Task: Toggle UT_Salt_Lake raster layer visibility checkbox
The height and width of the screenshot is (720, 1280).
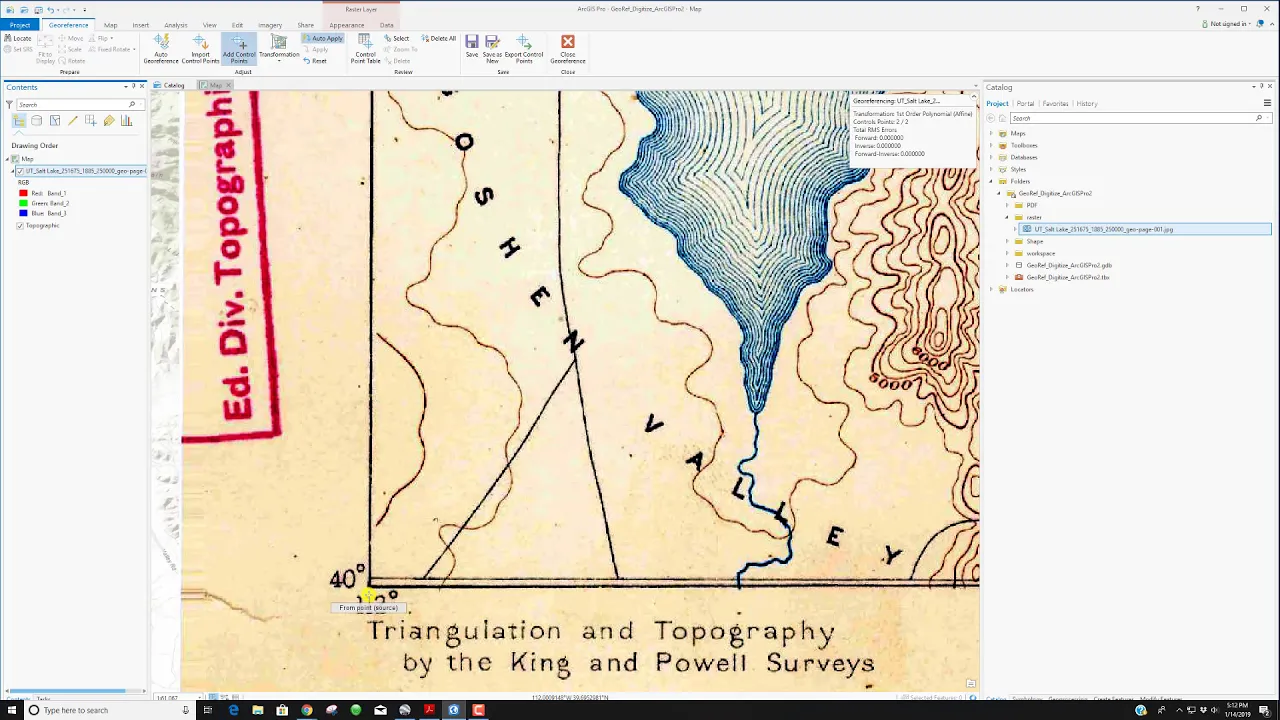Action: tap(20, 171)
